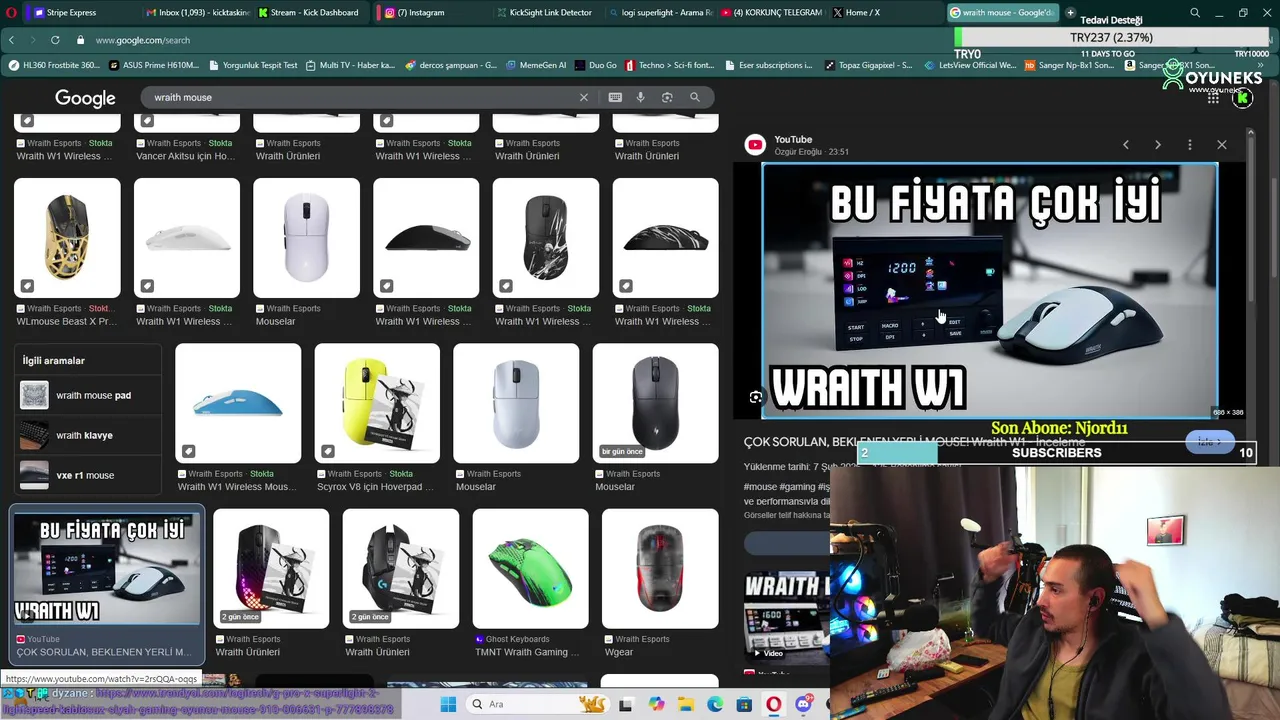
Task: Click the Opera icon on the taskbar
Action: click(x=774, y=704)
